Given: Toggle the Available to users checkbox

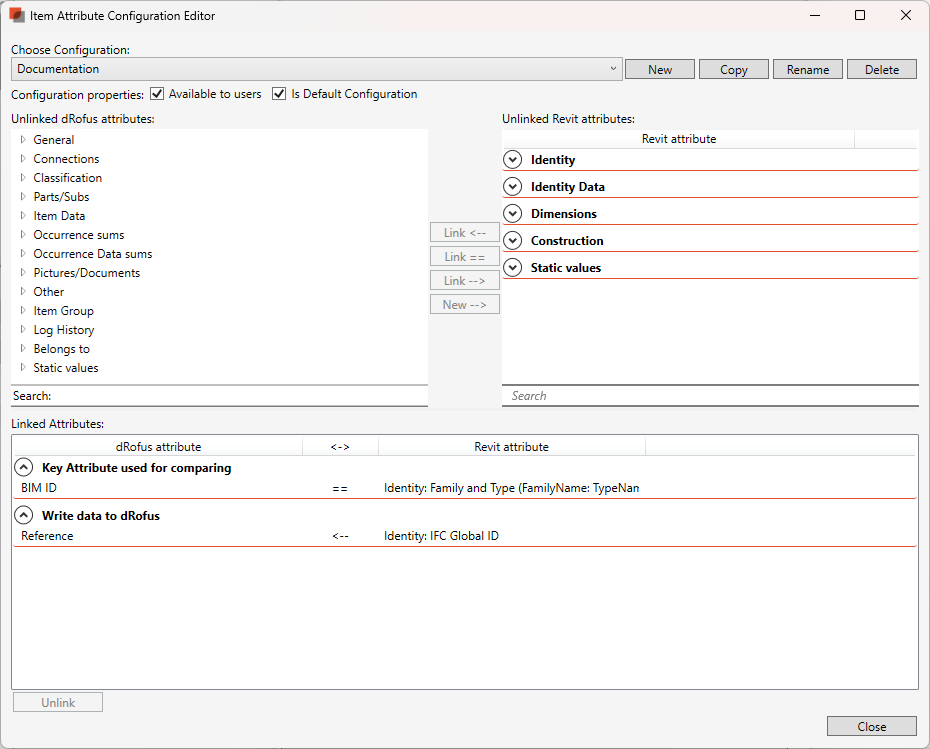Looking at the screenshot, I should pyautogui.click(x=157, y=94).
